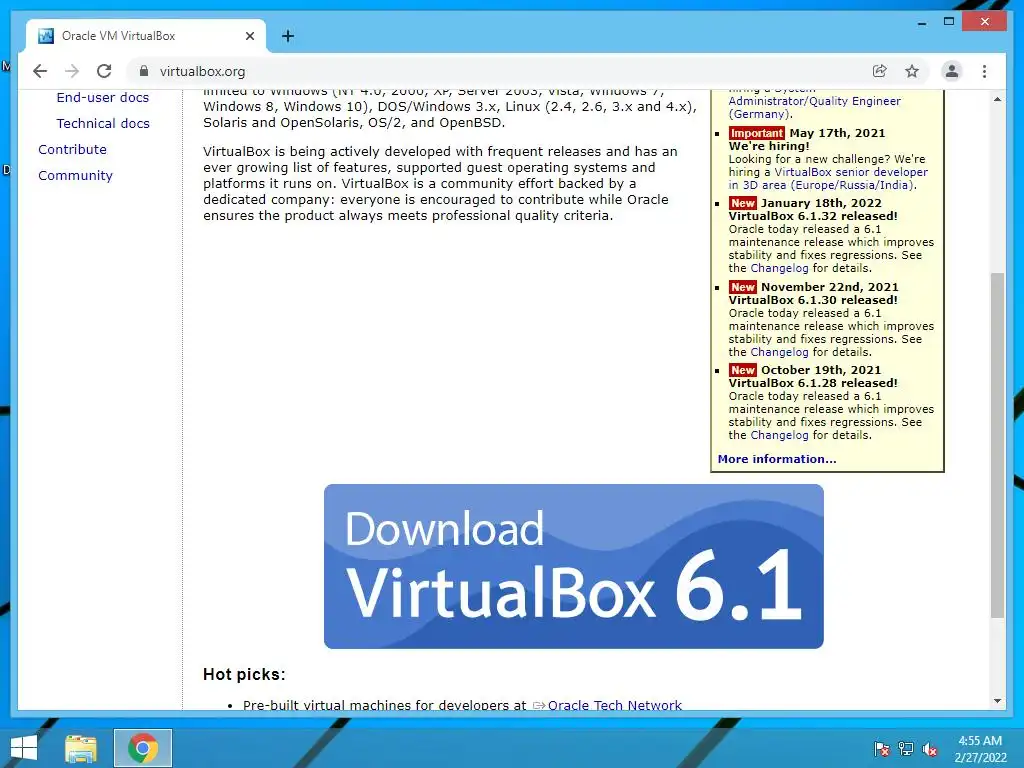Click the vertical scrollbar thumb
Image resolution: width=1024 pixels, height=768 pixels.
point(997,445)
